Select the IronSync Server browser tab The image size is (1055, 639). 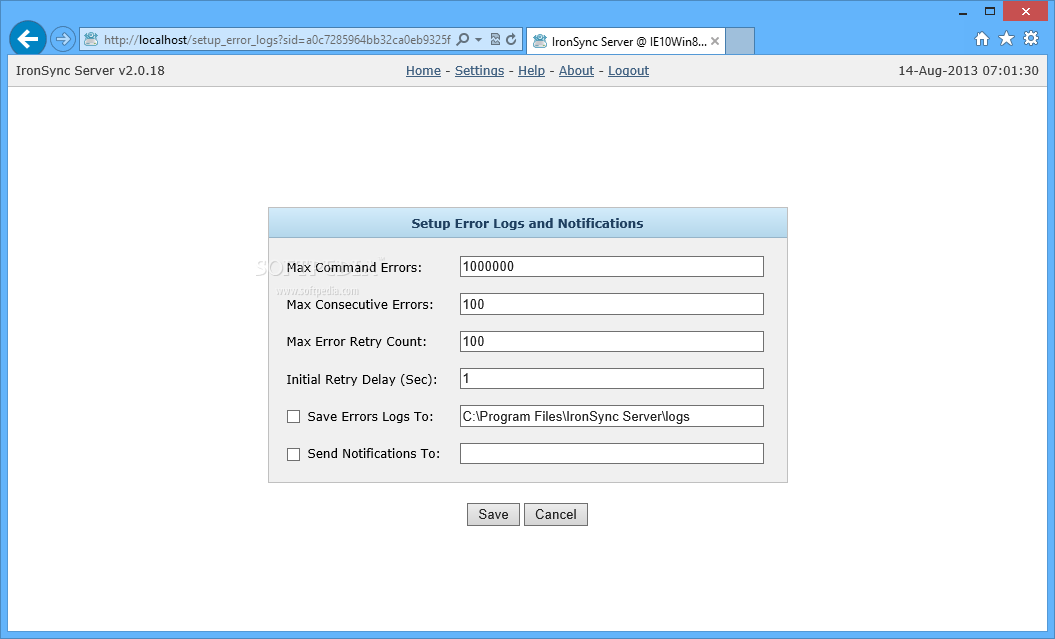(626, 41)
